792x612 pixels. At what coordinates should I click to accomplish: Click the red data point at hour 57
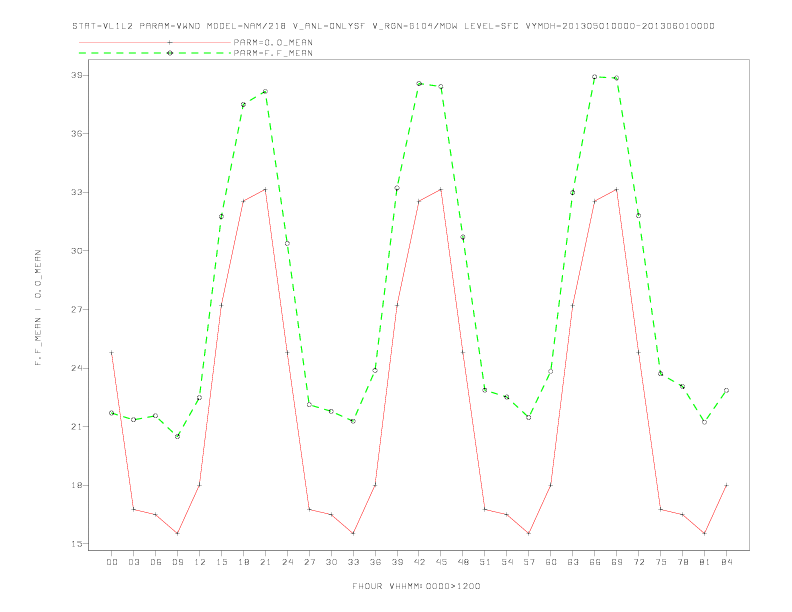[529, 533]
